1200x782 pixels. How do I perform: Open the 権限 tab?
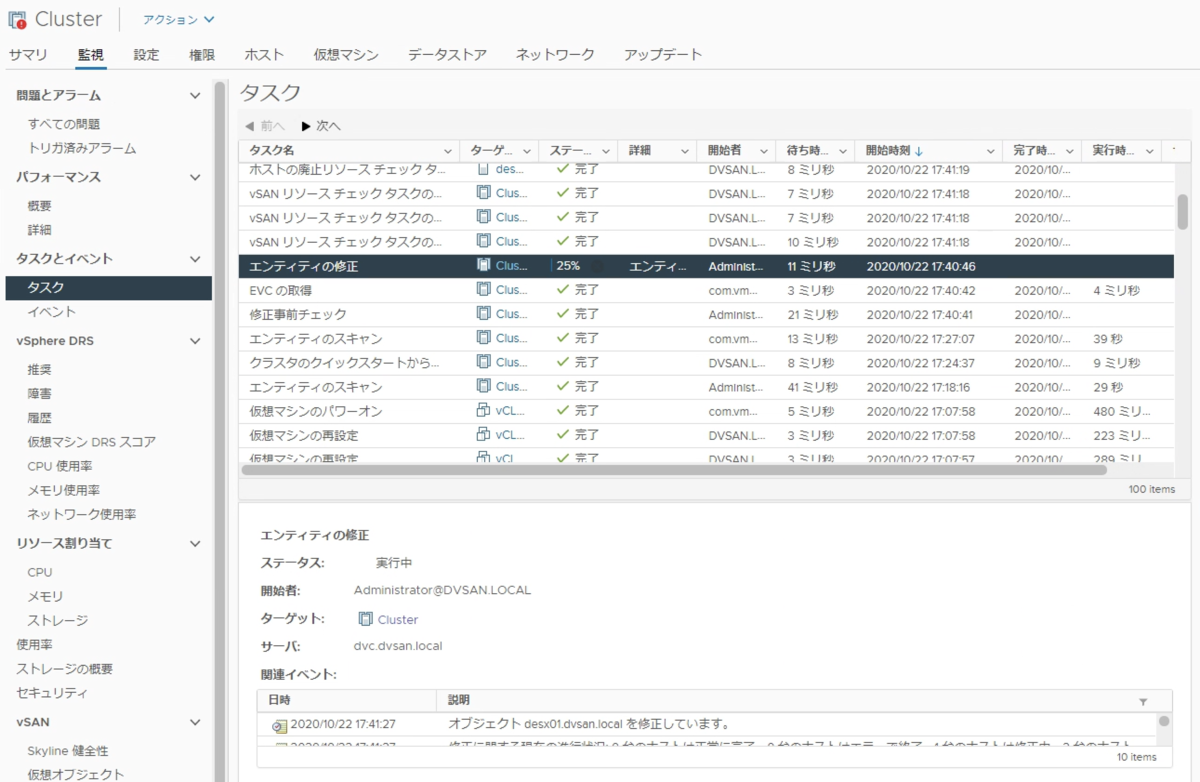pos(202,55)
